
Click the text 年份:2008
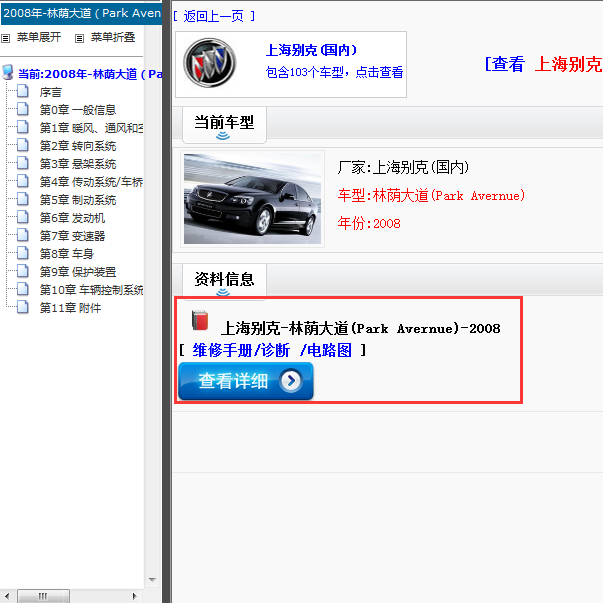point(369,223)
